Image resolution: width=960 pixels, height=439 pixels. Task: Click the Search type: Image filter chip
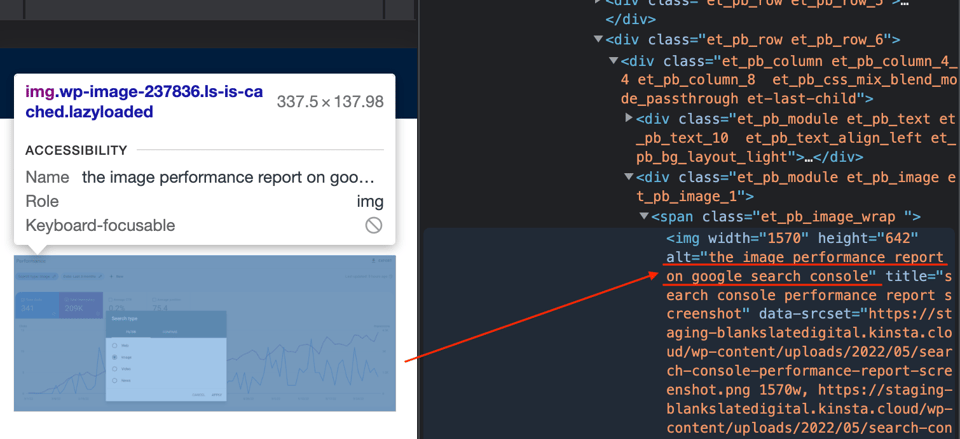[37, 276]
